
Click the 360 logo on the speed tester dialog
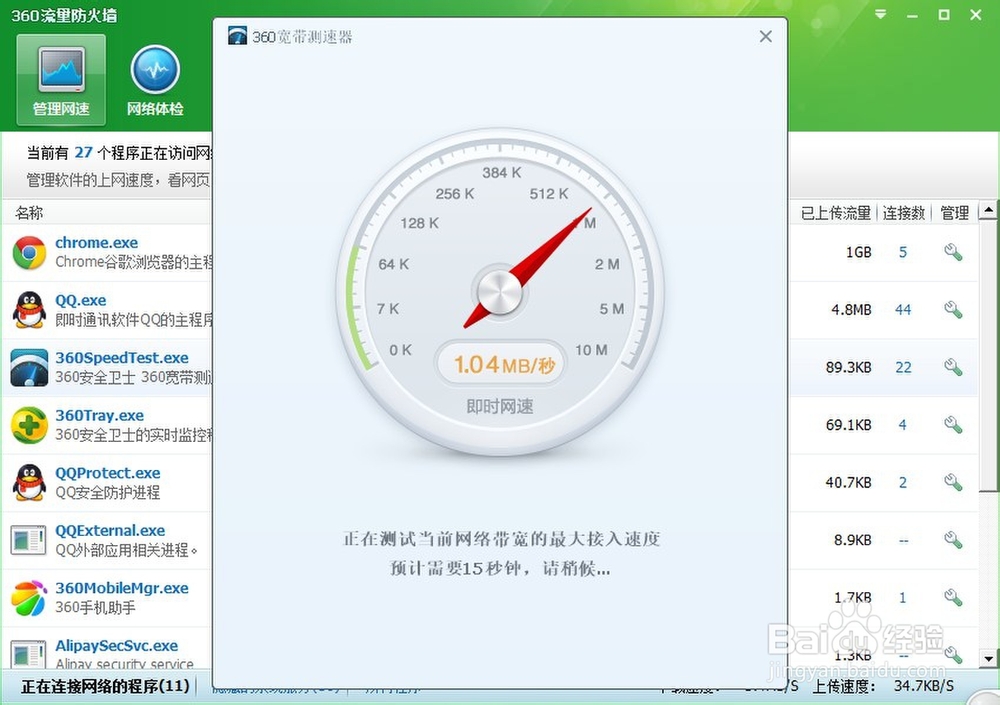click(238, 35)
